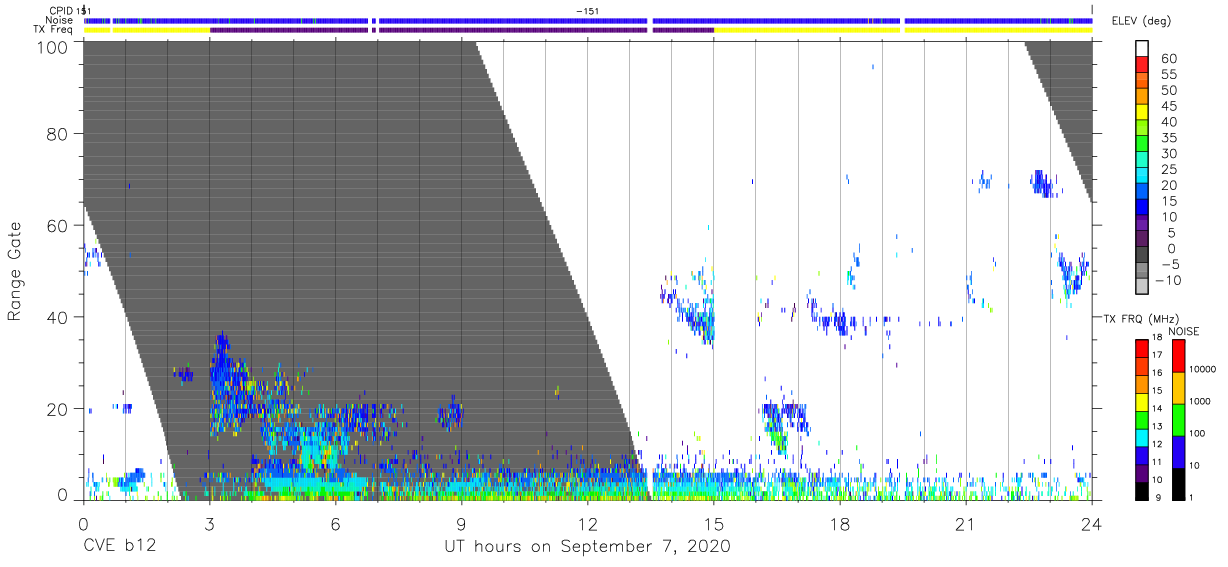Click the '-151' CPID value at top center
Image resolution: width=1228 pixels, height=567 pixels.
click(x=588, y=11)
